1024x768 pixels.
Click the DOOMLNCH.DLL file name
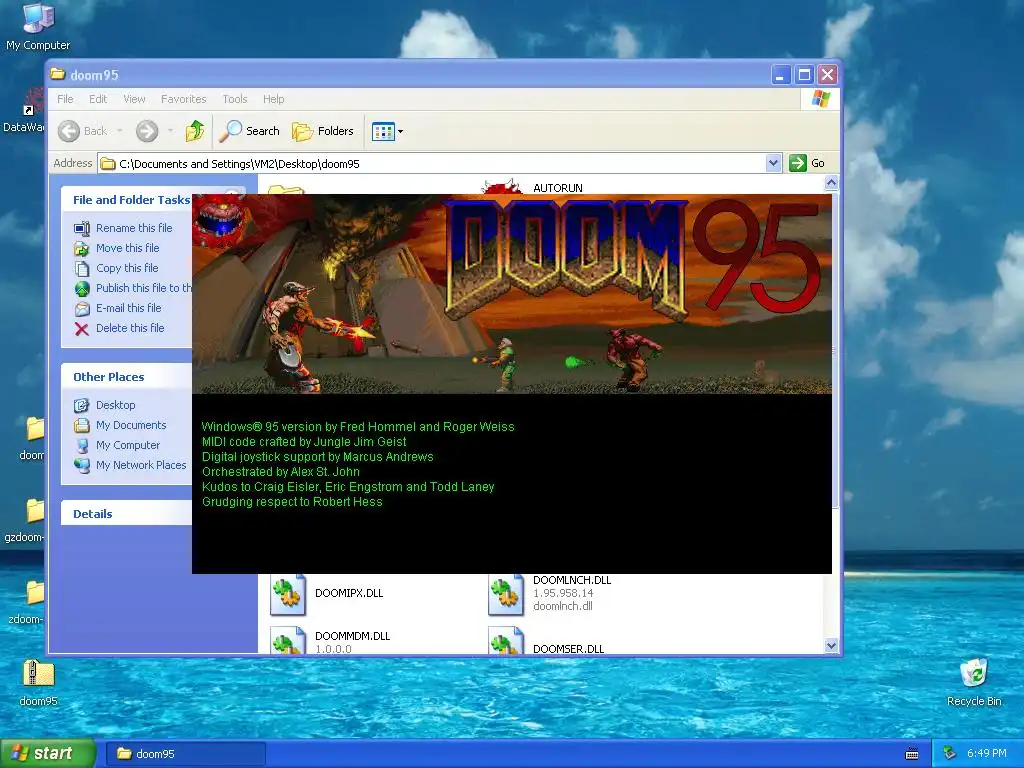(x=572, y=580)
